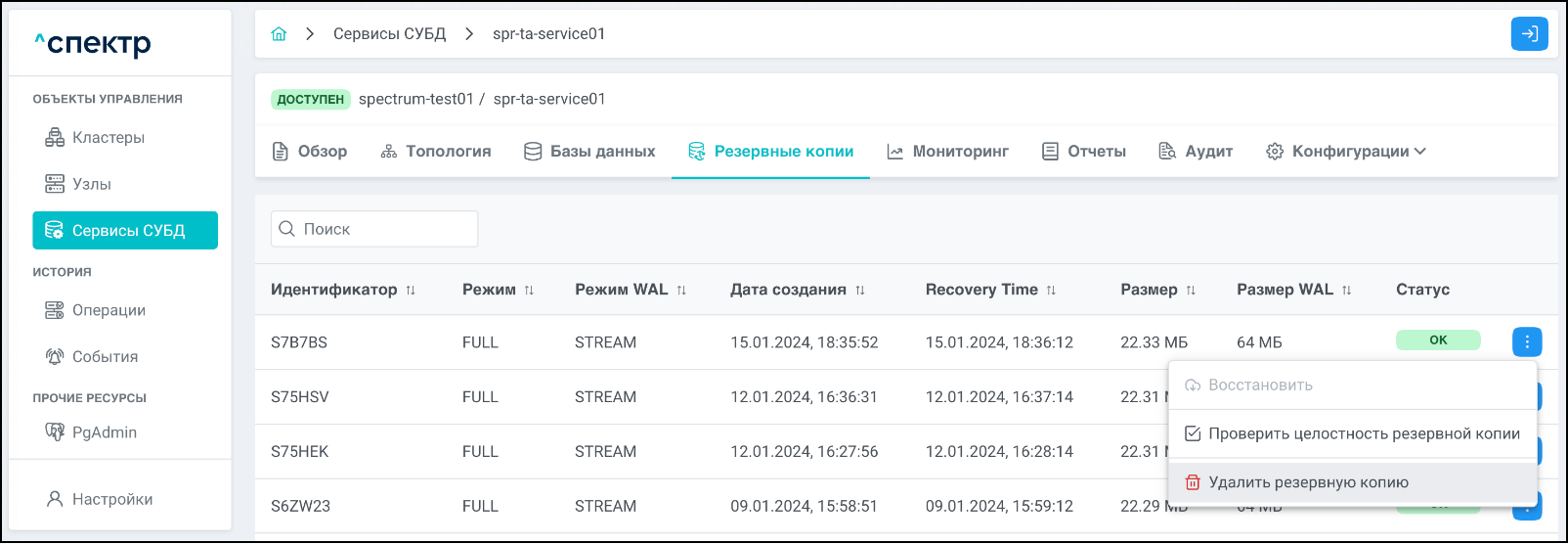Sort by Recovery Time column
This screenshot has width=1568, height=544.
pos(1051,291)
